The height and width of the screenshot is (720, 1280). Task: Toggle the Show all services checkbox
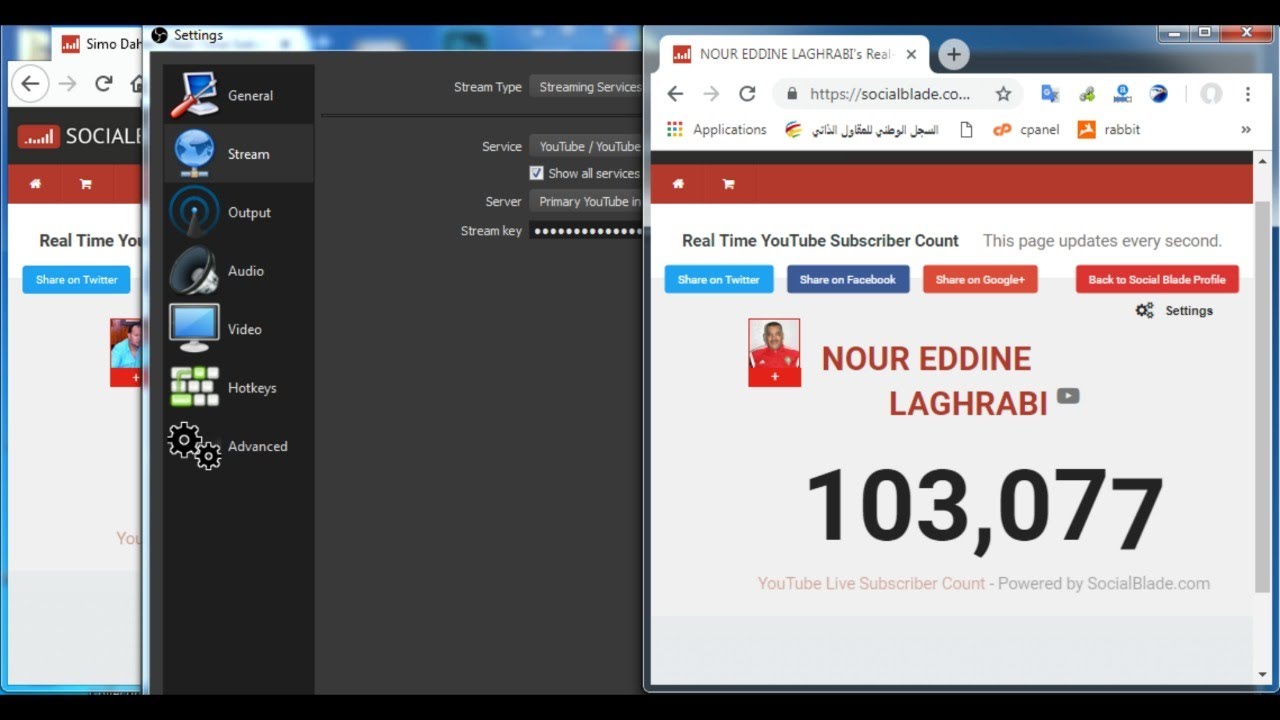tap(536, 173)
